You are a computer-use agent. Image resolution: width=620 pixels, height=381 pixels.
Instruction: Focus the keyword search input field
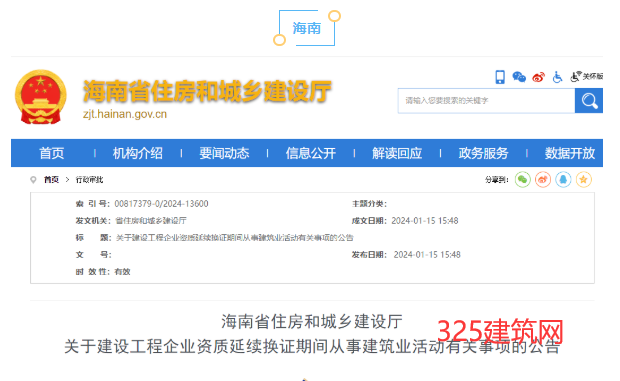coord(486,101)
